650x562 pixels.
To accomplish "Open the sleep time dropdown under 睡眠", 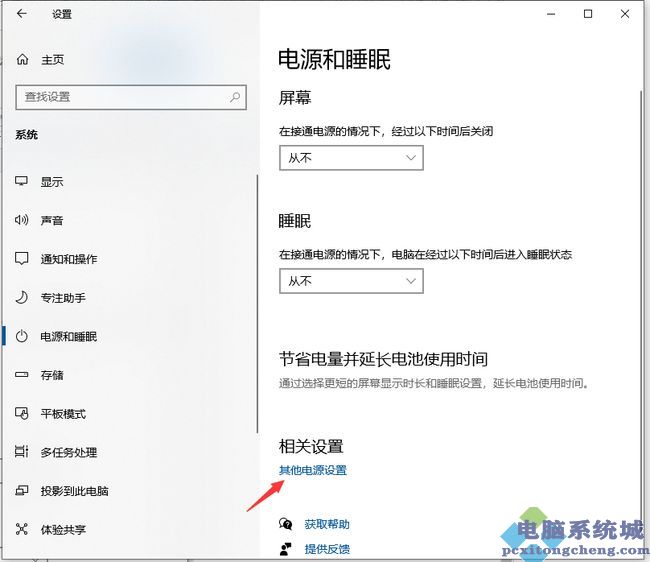I will [x=352, y=281].
